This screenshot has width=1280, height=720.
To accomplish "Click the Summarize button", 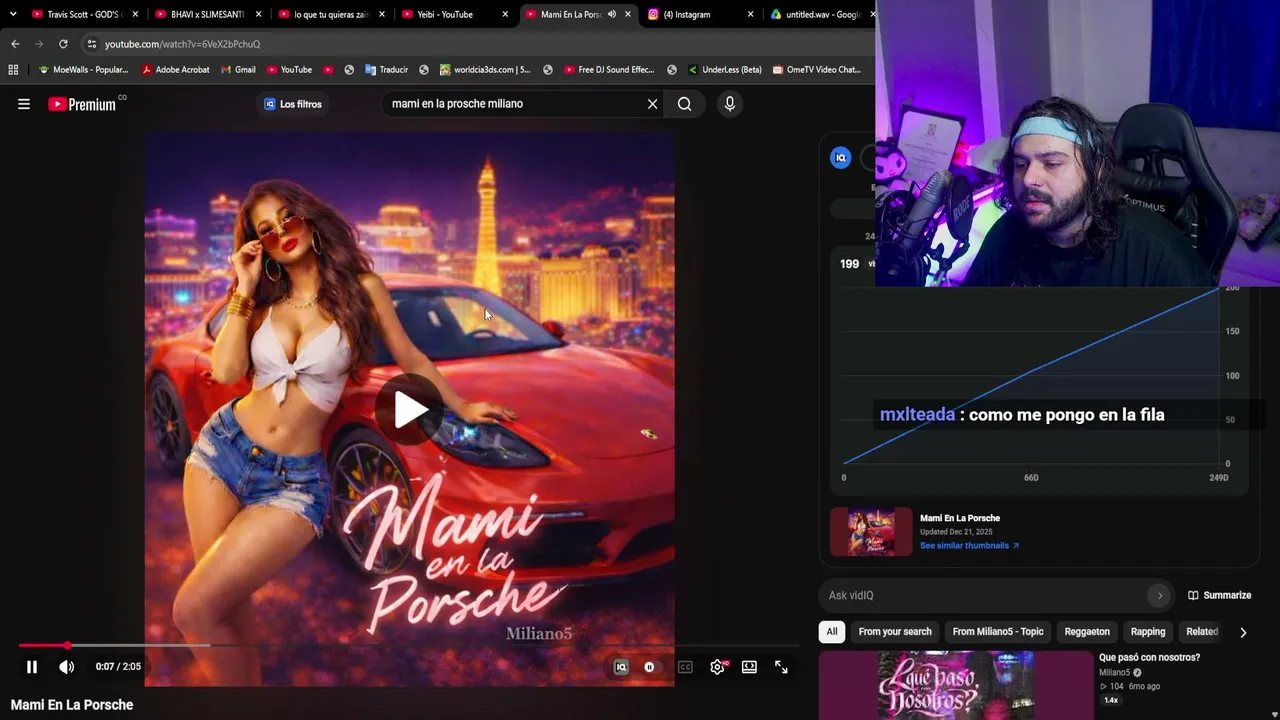I will (1219, 596).
